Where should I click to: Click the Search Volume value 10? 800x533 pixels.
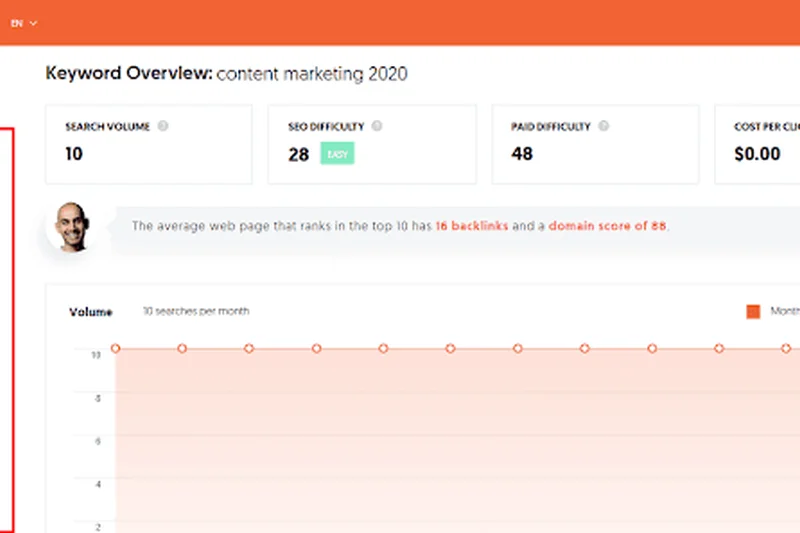pos(74,154)
